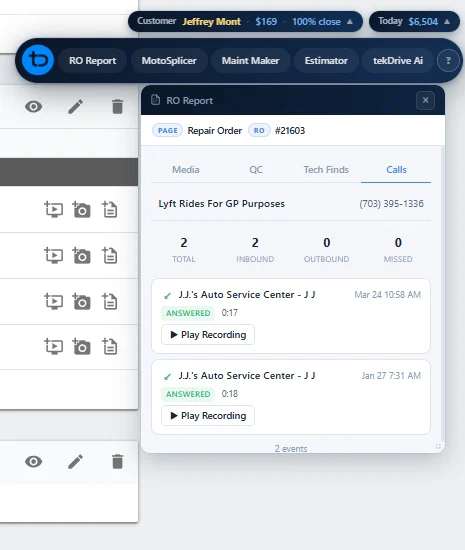465x550 pixels.
Task: Click the upper eye view icon
Action: click(x=34, y=107)
